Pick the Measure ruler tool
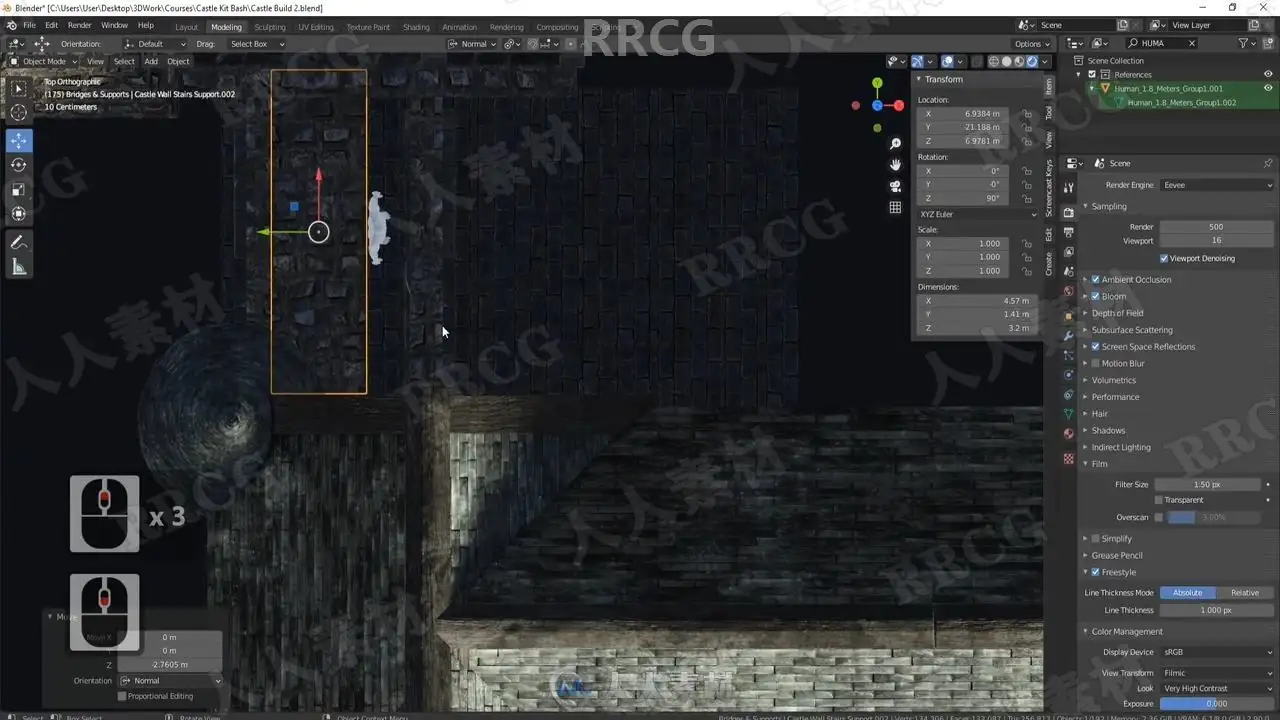The height and width of the screenshot is (720, 1280). point(19,267)
